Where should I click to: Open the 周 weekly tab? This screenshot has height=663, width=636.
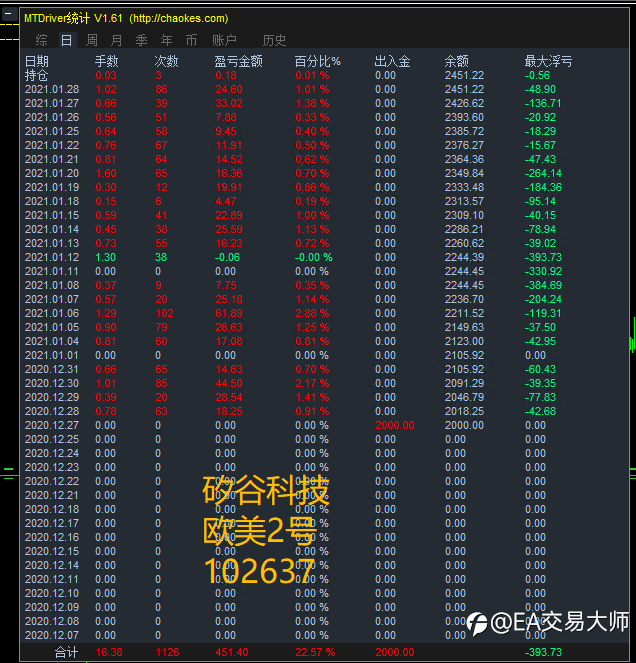coord(91,40)
